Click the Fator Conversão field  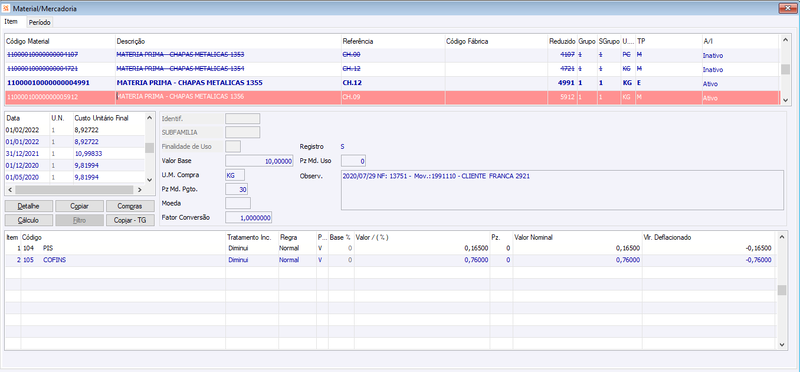tap(248, 217)
